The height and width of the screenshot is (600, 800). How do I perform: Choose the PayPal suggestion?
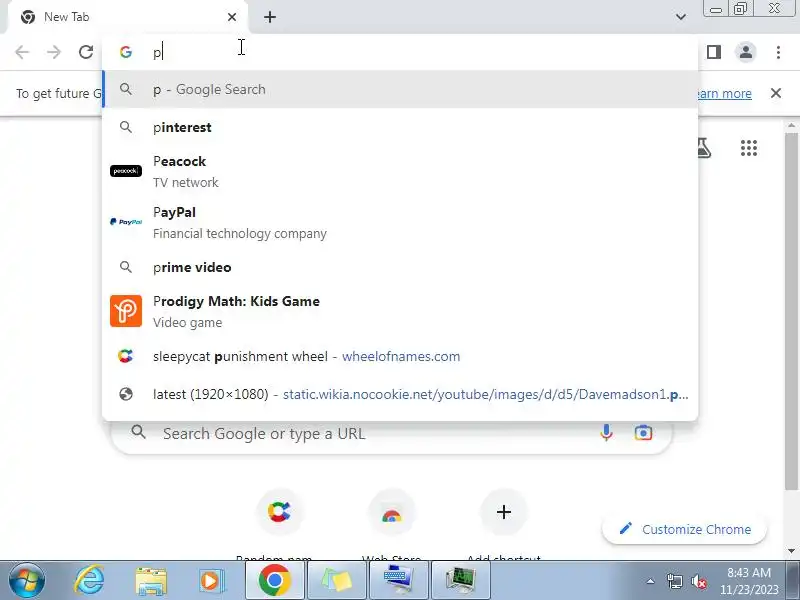click(x=400, y=222)
